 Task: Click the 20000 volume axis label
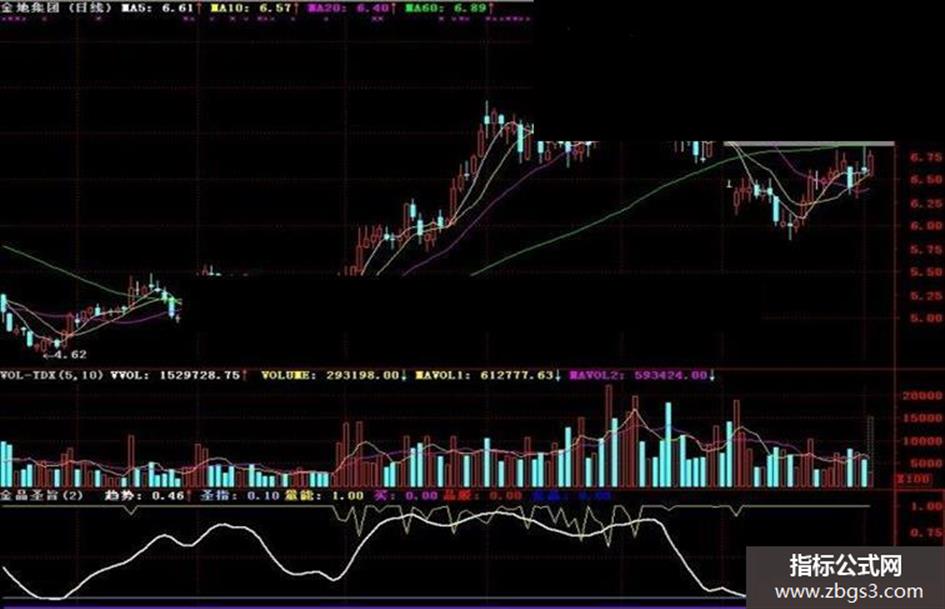922,396
